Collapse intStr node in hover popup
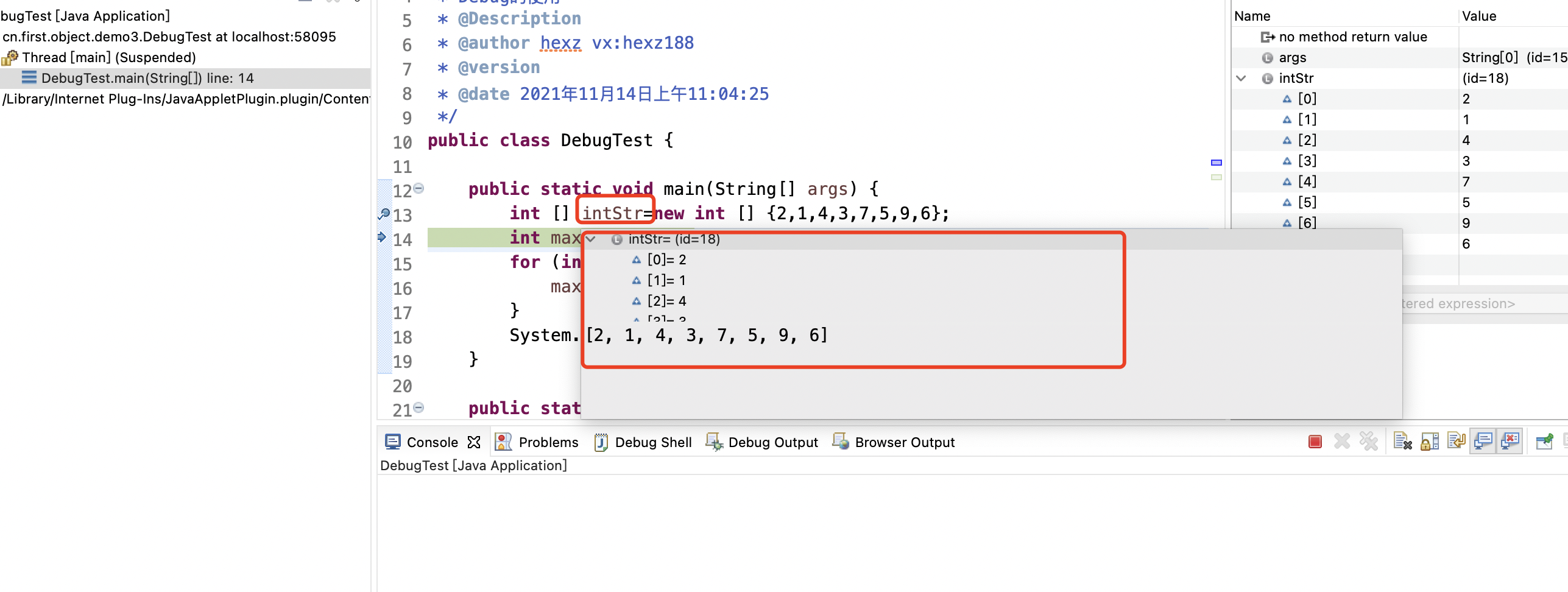1568x592 pixels. tap(590, 239)
